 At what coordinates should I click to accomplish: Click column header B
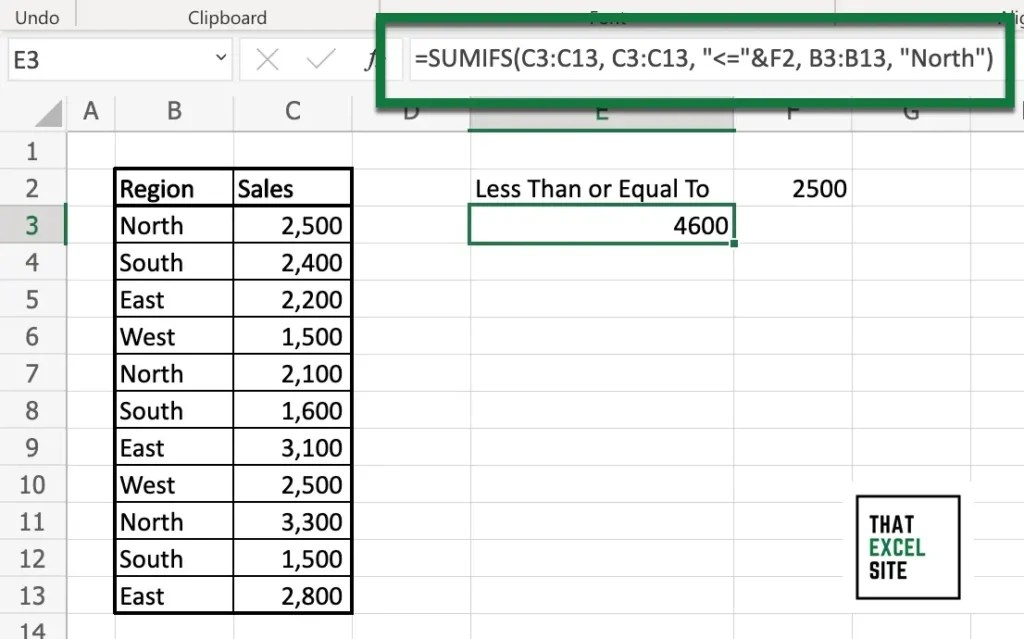[x=172, y=112]
